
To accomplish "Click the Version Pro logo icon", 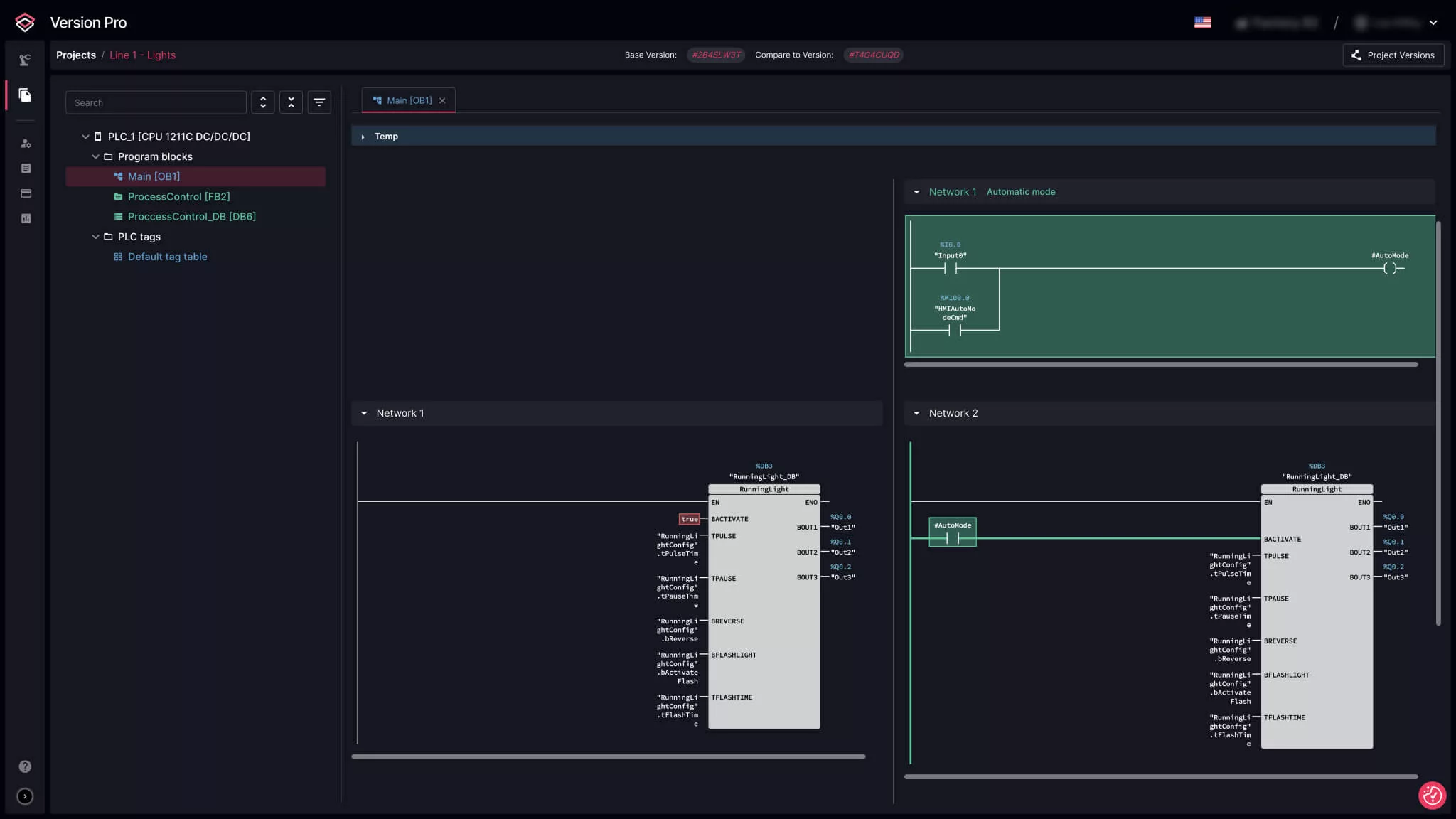I will [x=25, y=23].
